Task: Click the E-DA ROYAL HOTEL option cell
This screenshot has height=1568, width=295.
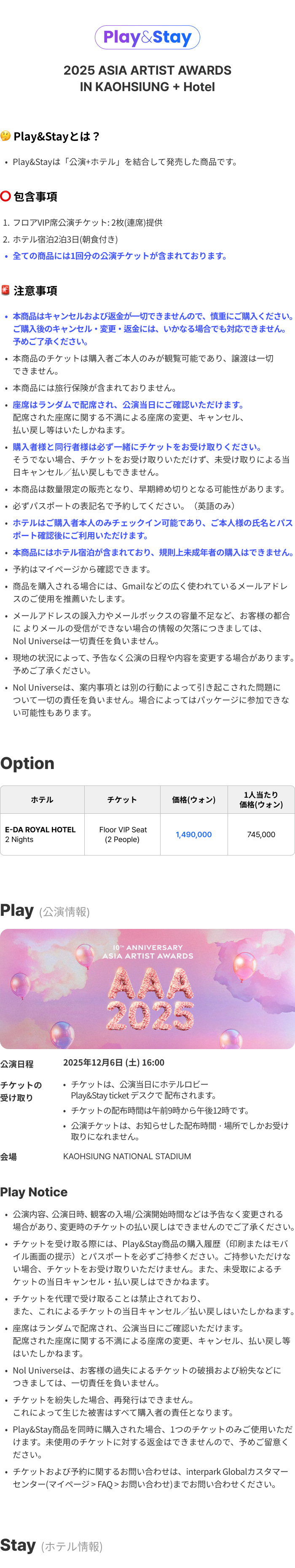Action: coord(41,834)
